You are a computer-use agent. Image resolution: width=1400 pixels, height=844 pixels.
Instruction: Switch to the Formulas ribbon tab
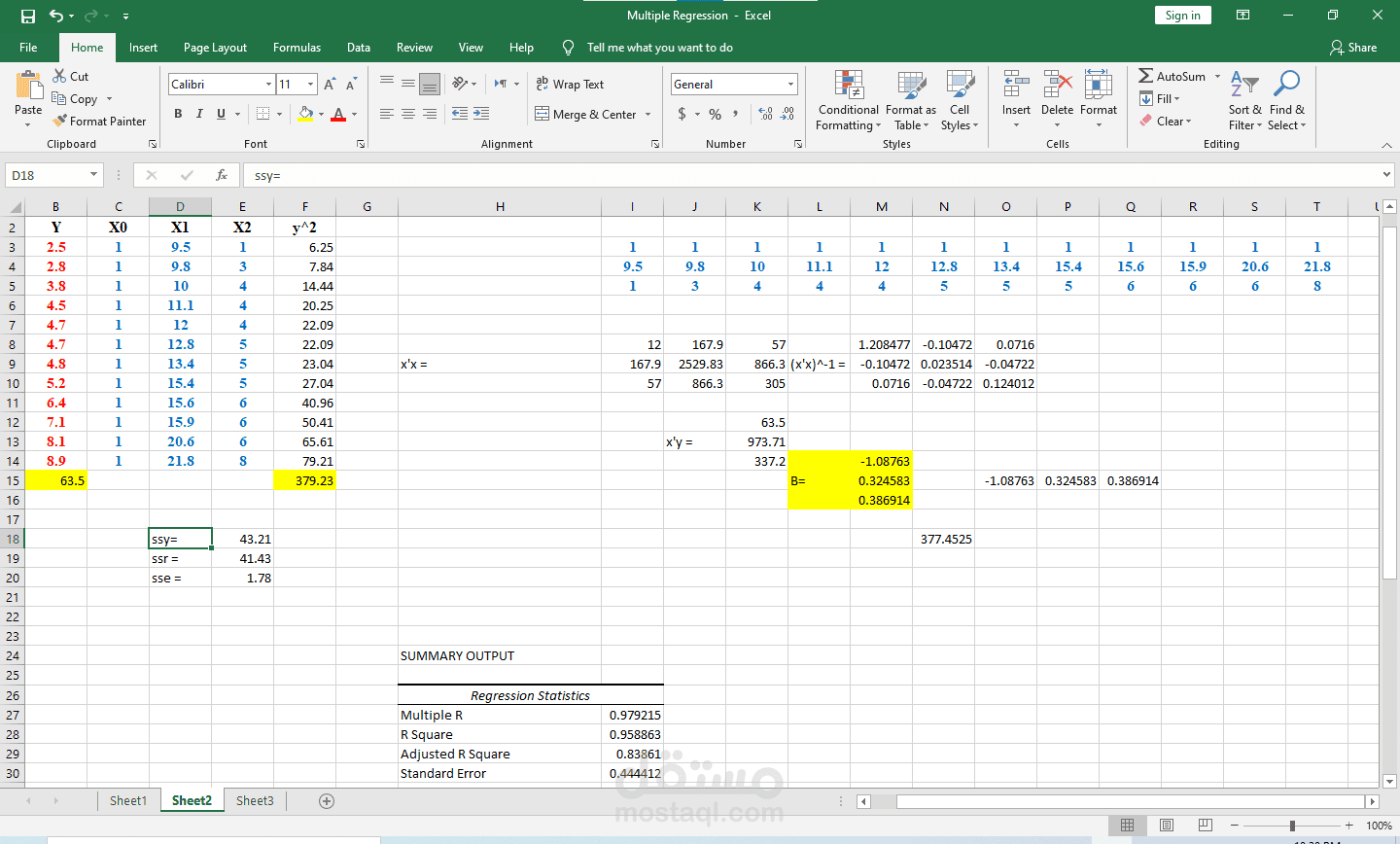click(x=297, y=47)
